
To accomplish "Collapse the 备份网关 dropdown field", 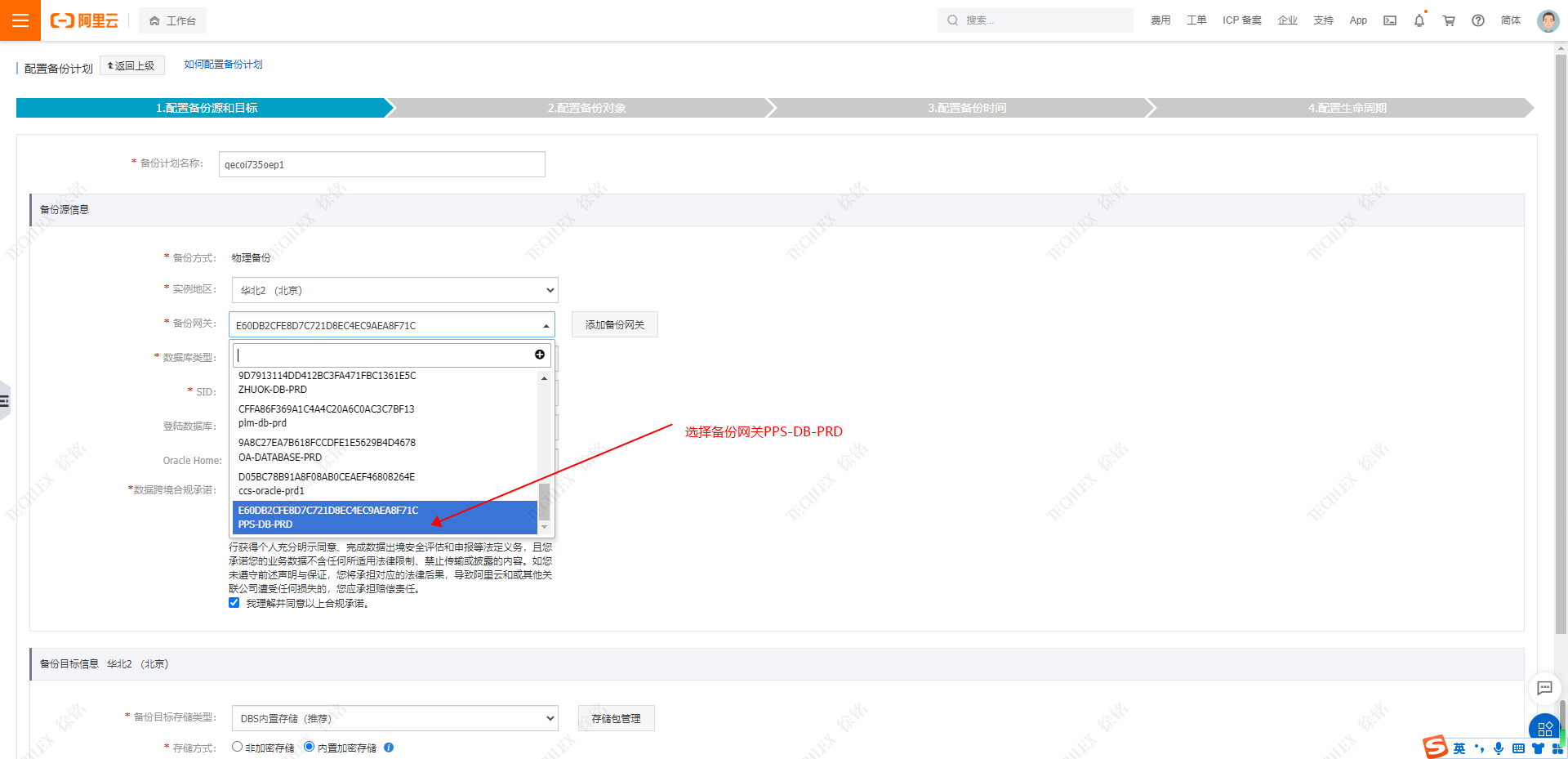I will point(392,325).
